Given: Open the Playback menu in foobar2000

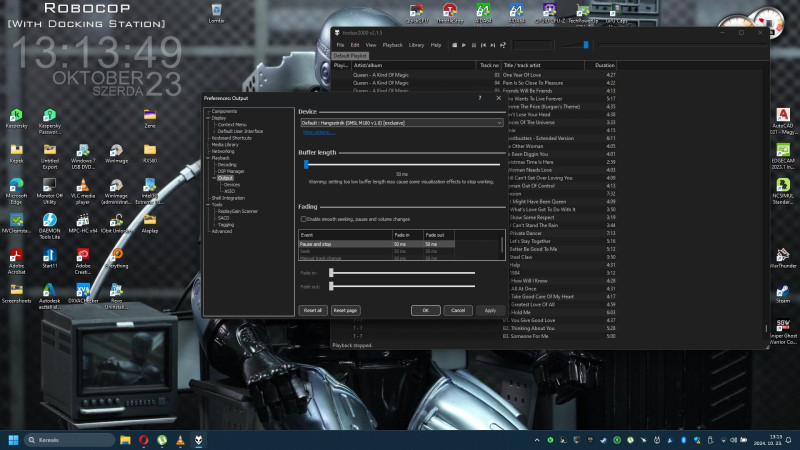Looking at the screenshot, I should pyautogui.click(x=393, y=45).
